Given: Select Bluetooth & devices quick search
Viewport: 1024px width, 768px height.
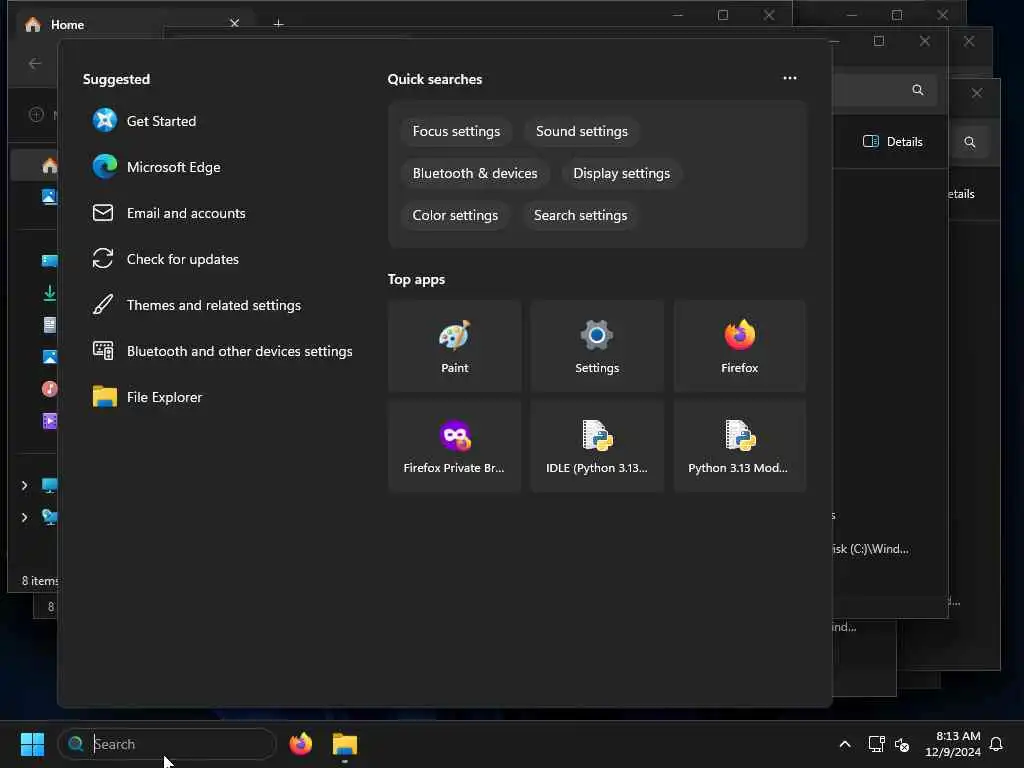Looking at the screenshot, I should pos(475,173).
